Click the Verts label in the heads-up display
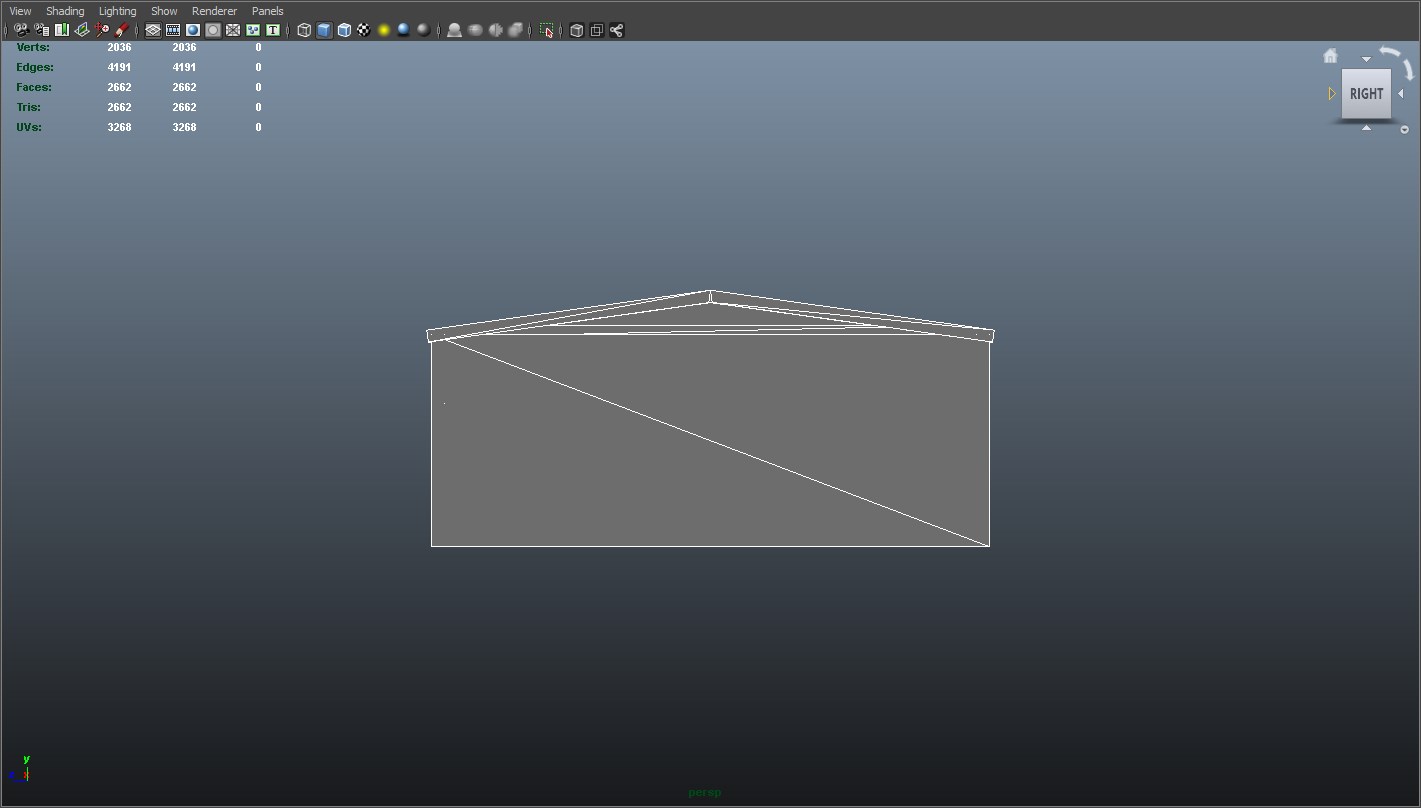This screenshot has height=808, width=1421. [x=33, y=47]
